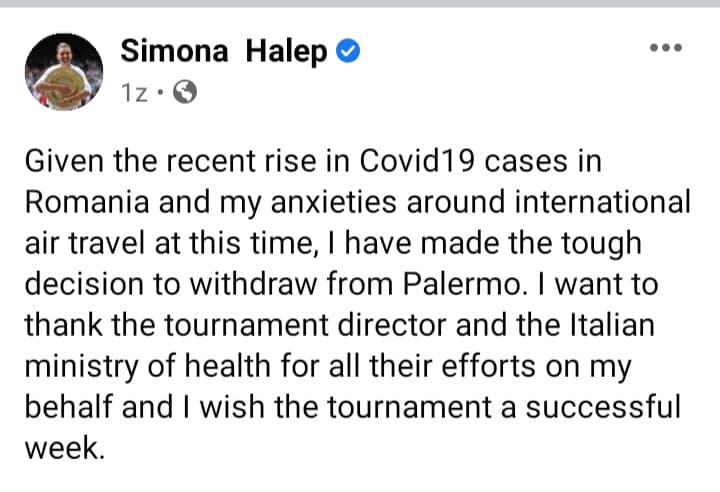Viewport: 720px width, 492px height.
Task: Click the '1z' post timestamp
Action: tap(134, 93)
